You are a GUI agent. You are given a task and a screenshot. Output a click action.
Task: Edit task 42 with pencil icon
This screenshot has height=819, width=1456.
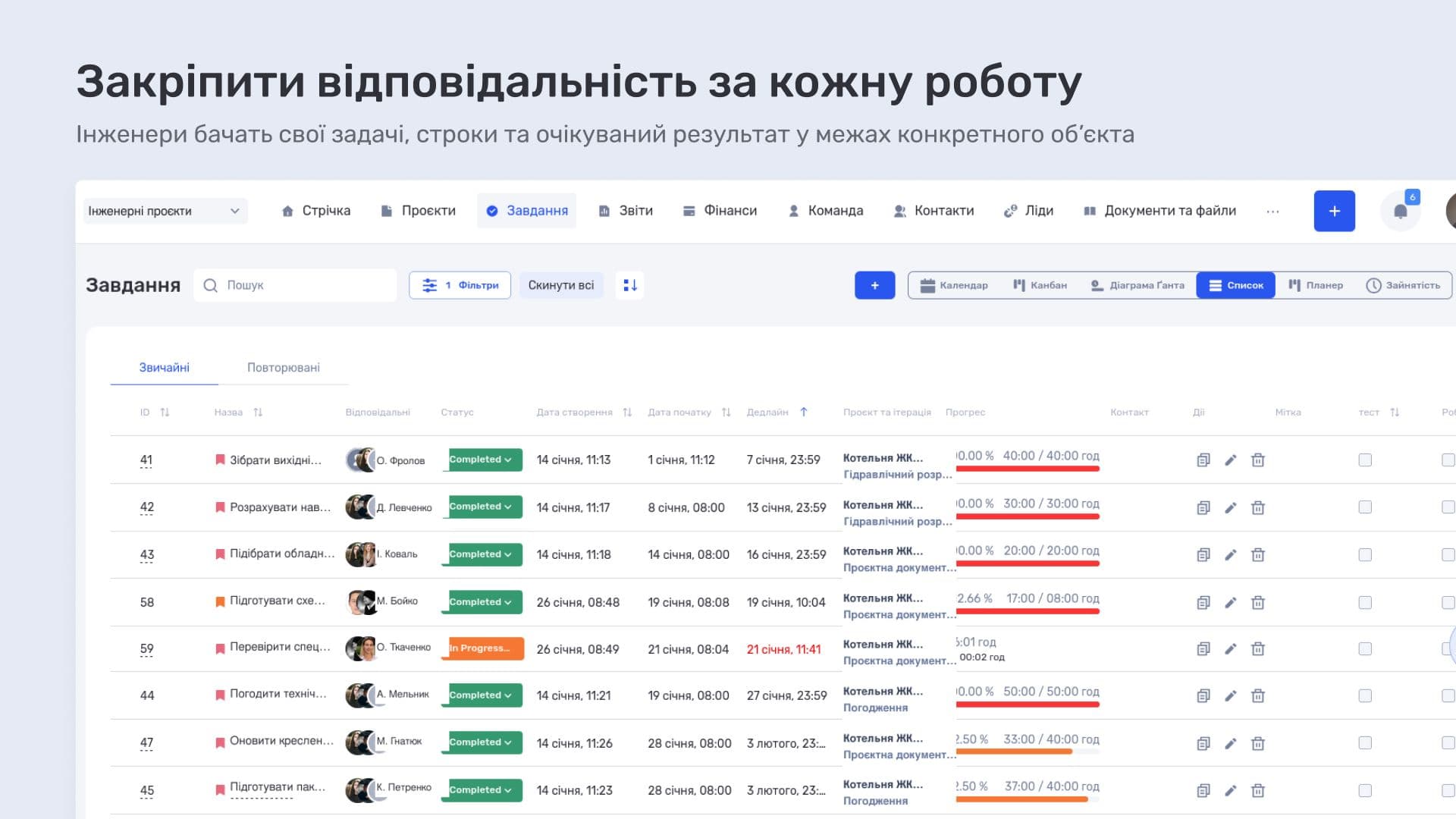pos(1231,507)
